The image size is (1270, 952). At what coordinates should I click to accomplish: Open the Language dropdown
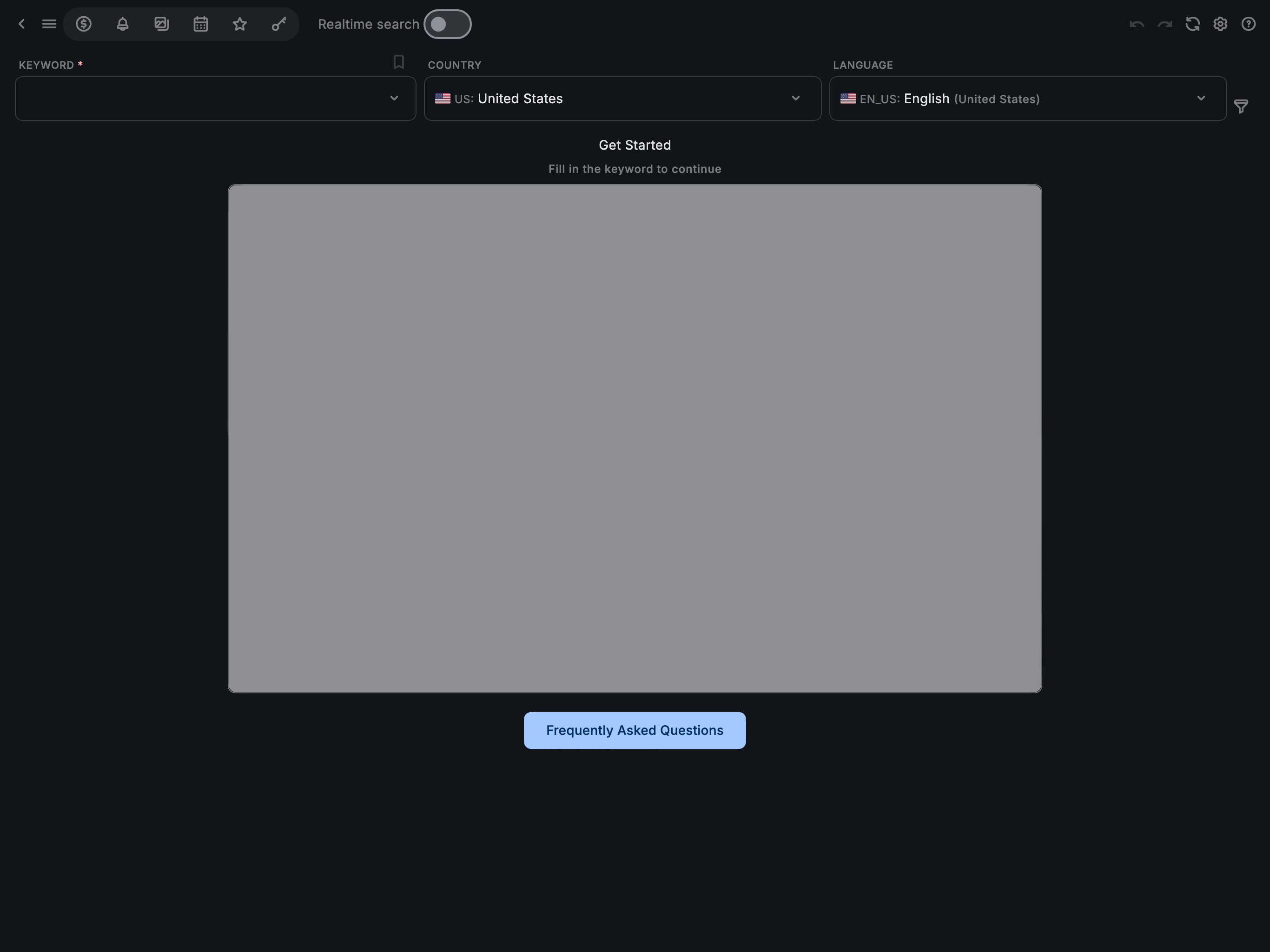pyautogui.click(x=1201, y=98)
